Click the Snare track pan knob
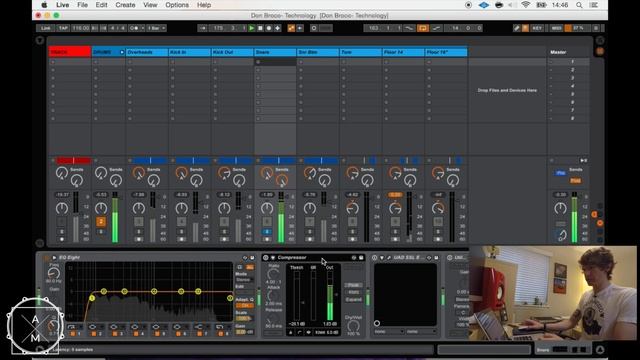This screenshot has width=640, height=360. pos(267,208)
